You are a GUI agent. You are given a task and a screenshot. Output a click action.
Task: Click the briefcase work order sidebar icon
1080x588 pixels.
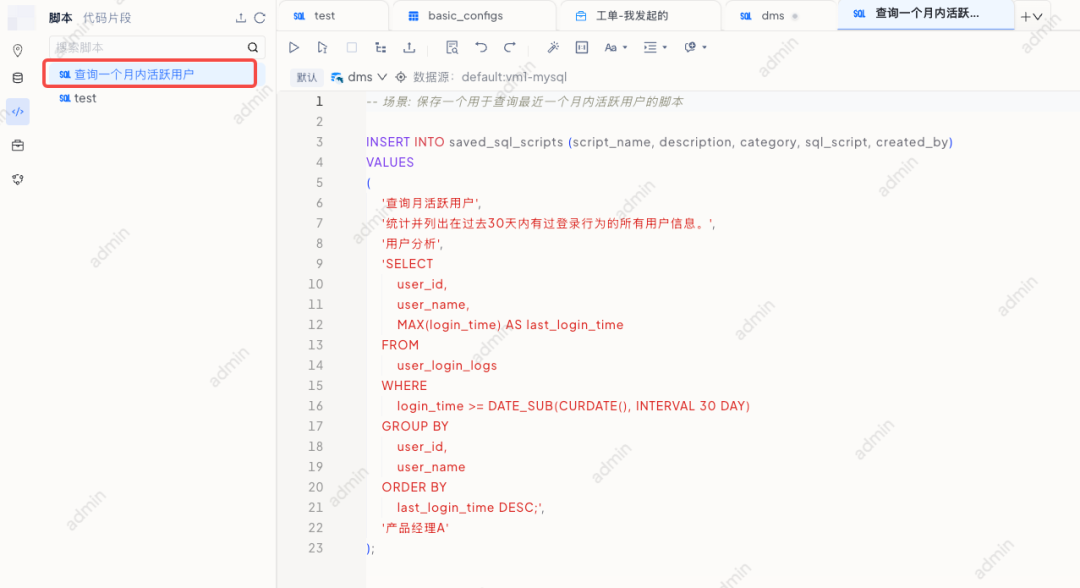tap(18, 145)
